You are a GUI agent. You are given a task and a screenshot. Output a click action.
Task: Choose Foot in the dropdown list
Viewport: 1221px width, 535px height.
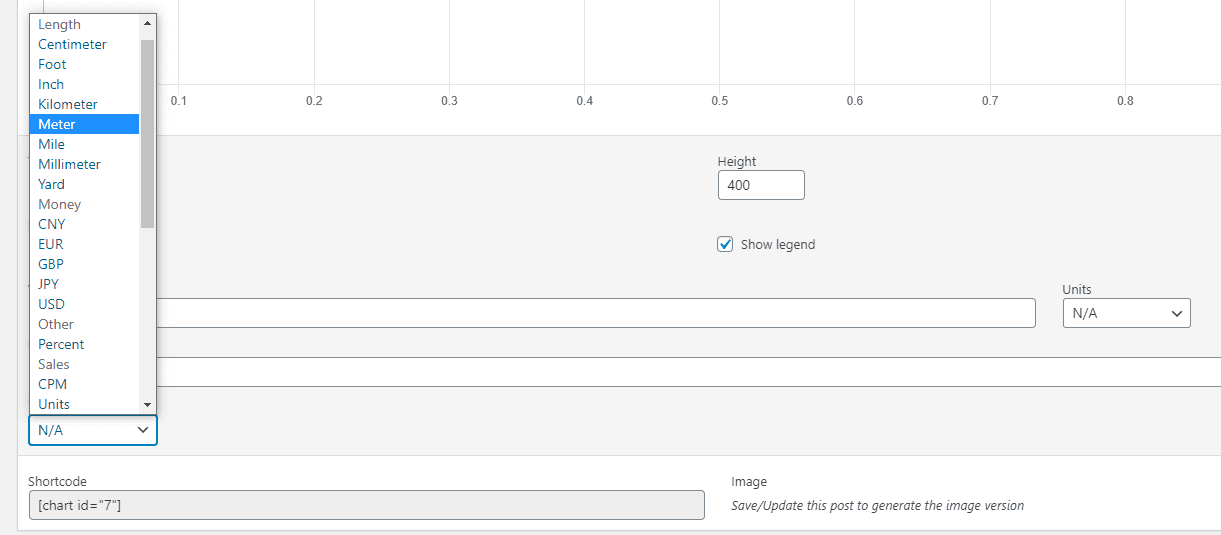[52, 64]
